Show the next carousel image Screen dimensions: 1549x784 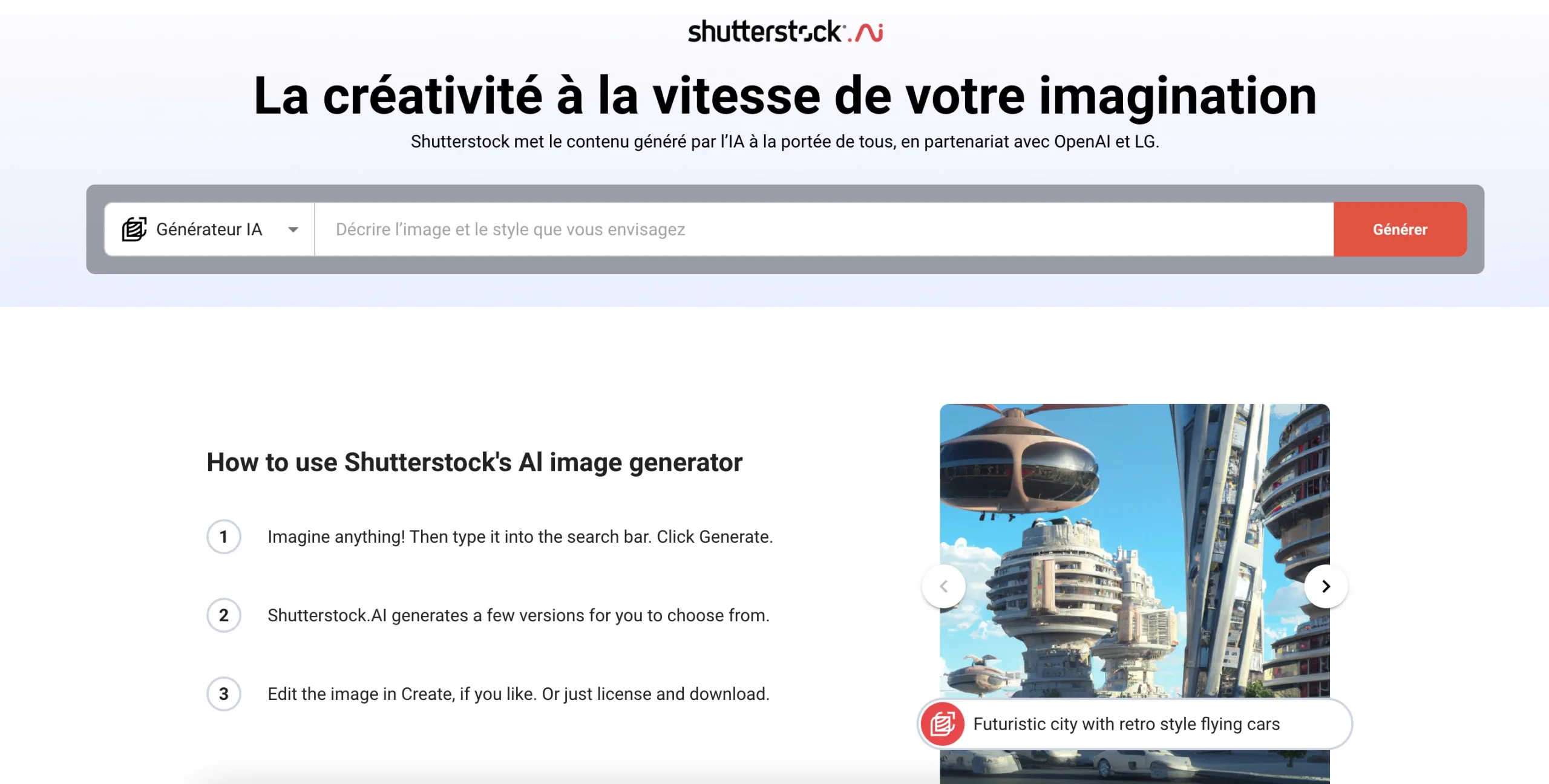(x=1326, y=586)
